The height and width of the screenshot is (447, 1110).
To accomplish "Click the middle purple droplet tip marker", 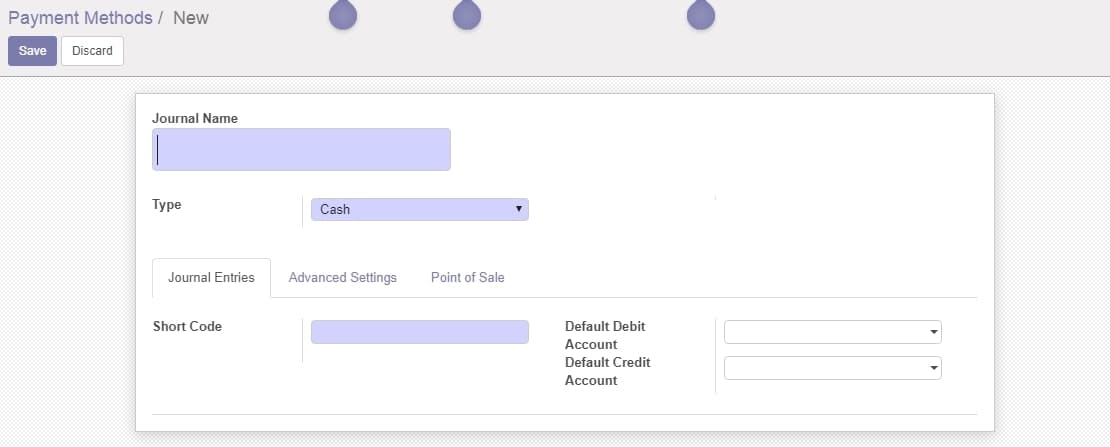I will tap(467, 14).
